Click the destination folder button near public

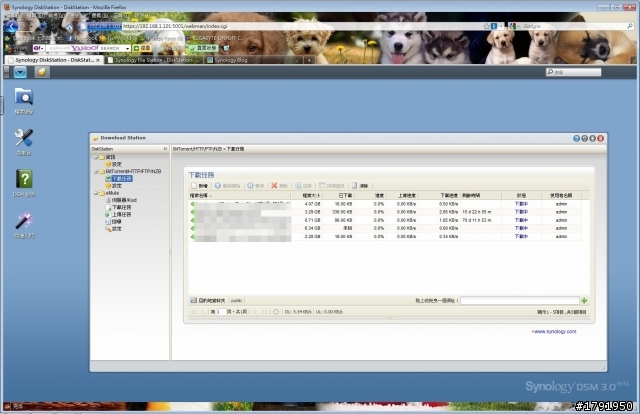click(208, 300)
